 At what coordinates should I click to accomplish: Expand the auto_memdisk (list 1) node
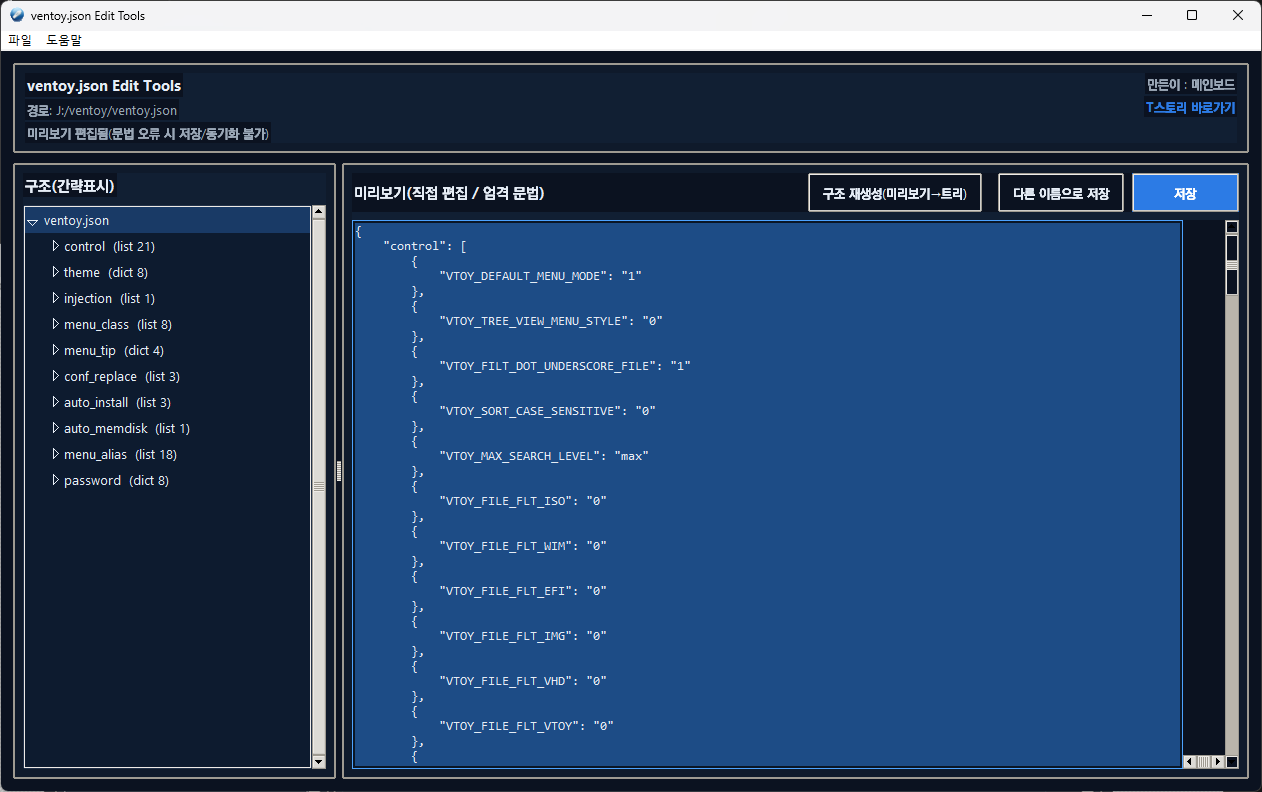click(x=56, y=428)
